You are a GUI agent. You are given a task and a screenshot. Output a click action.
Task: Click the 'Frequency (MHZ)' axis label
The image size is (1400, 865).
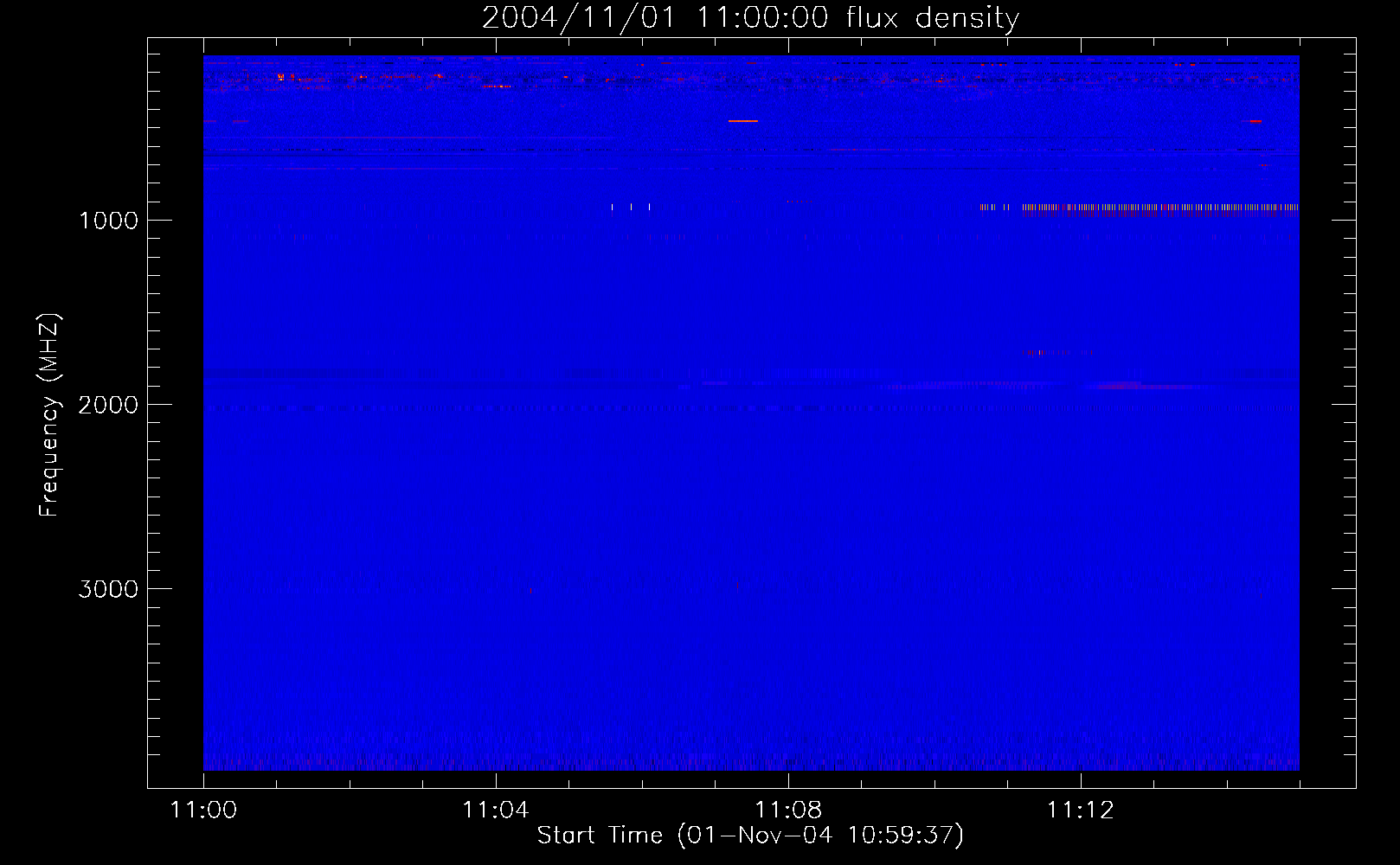pos(49,415)
